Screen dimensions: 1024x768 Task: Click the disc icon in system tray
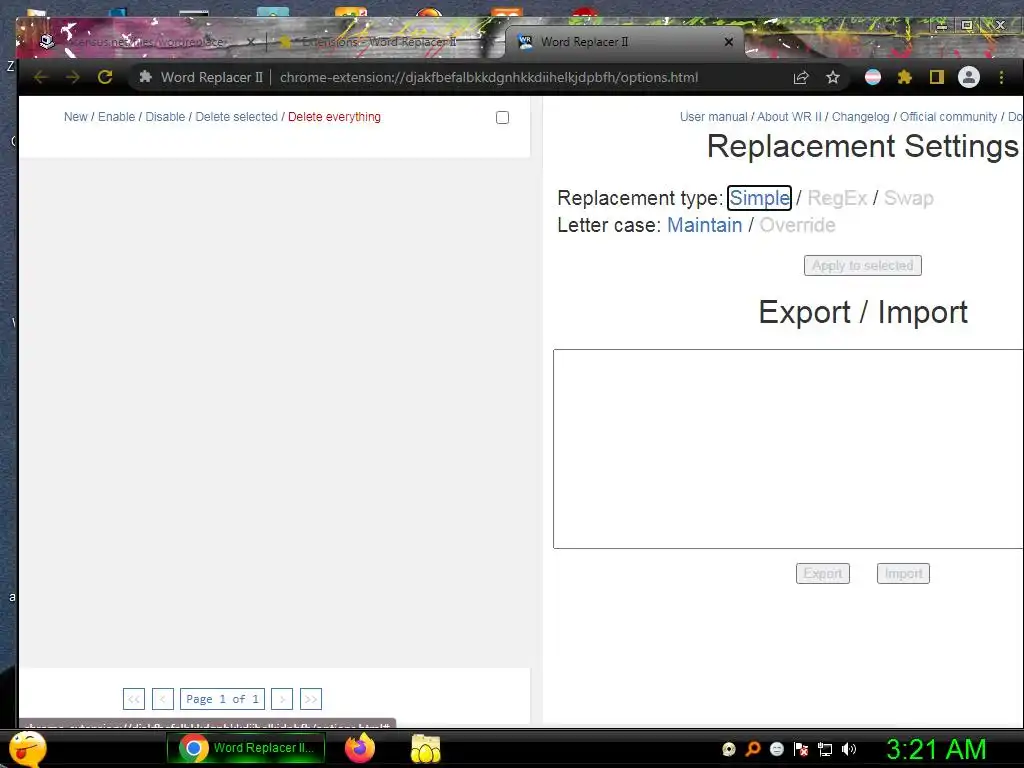coord(729,749)
